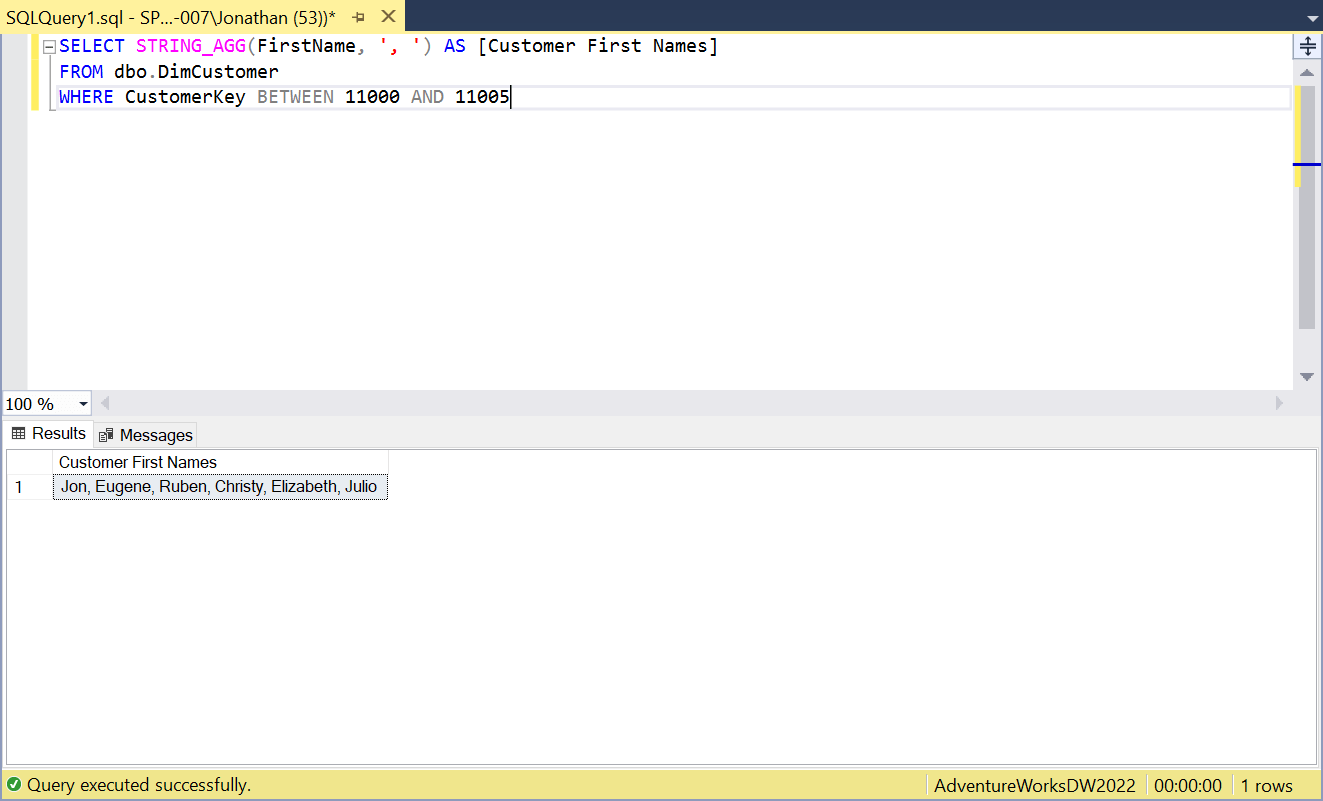The width and height of the screenshot is (1323, 801).
Task: Click the vertical scrollbar down arrow
Action: tap(1307, 377)
